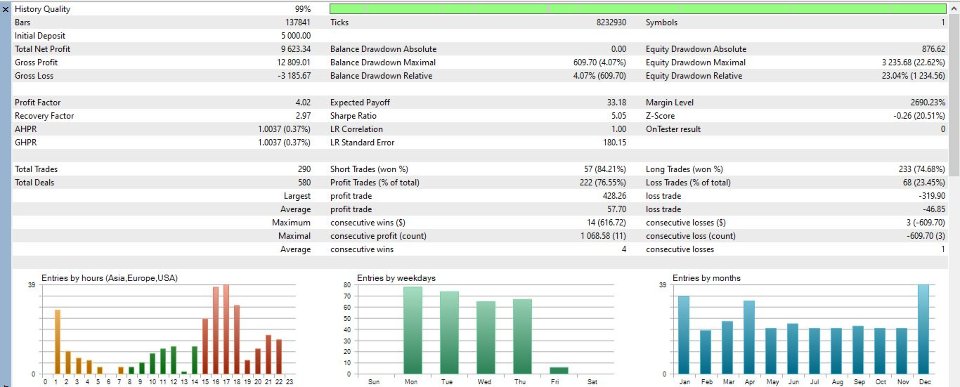Click average loss trade value -46.85
Screen dimensions: 960x387
pos(934,209)
